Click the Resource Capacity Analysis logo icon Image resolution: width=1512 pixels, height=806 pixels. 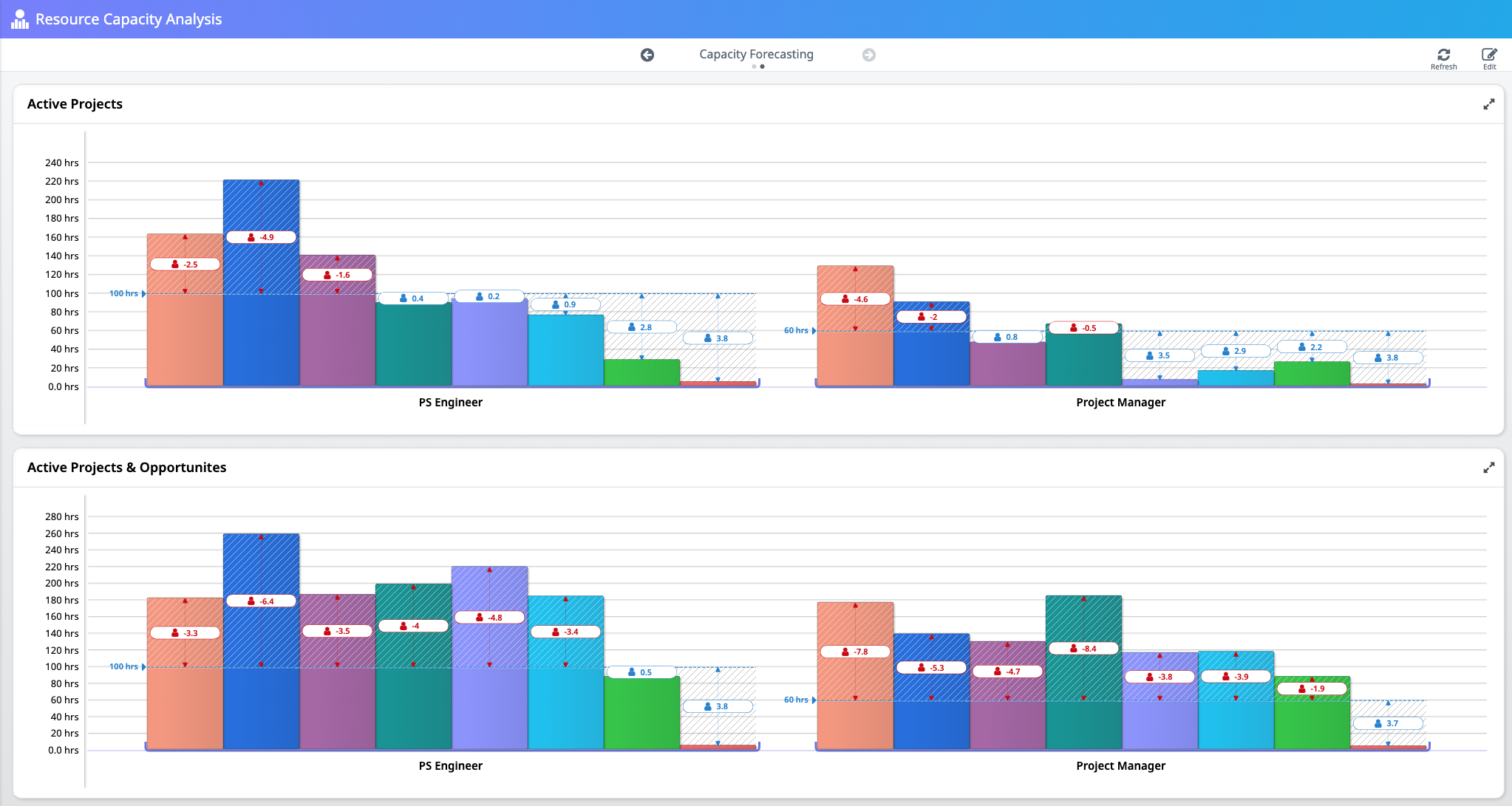click(20, 19)
